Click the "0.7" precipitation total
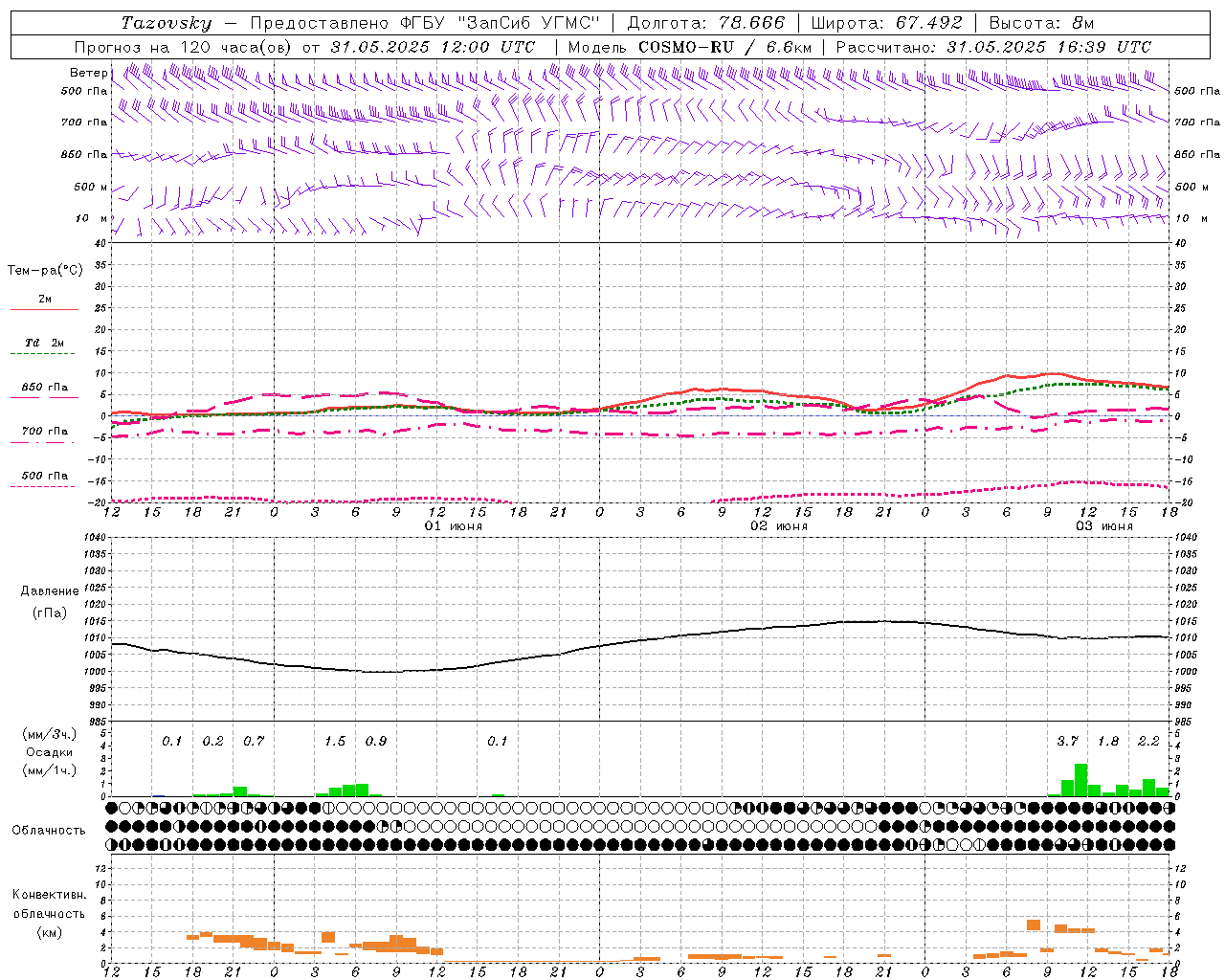 tap(254, 742)
